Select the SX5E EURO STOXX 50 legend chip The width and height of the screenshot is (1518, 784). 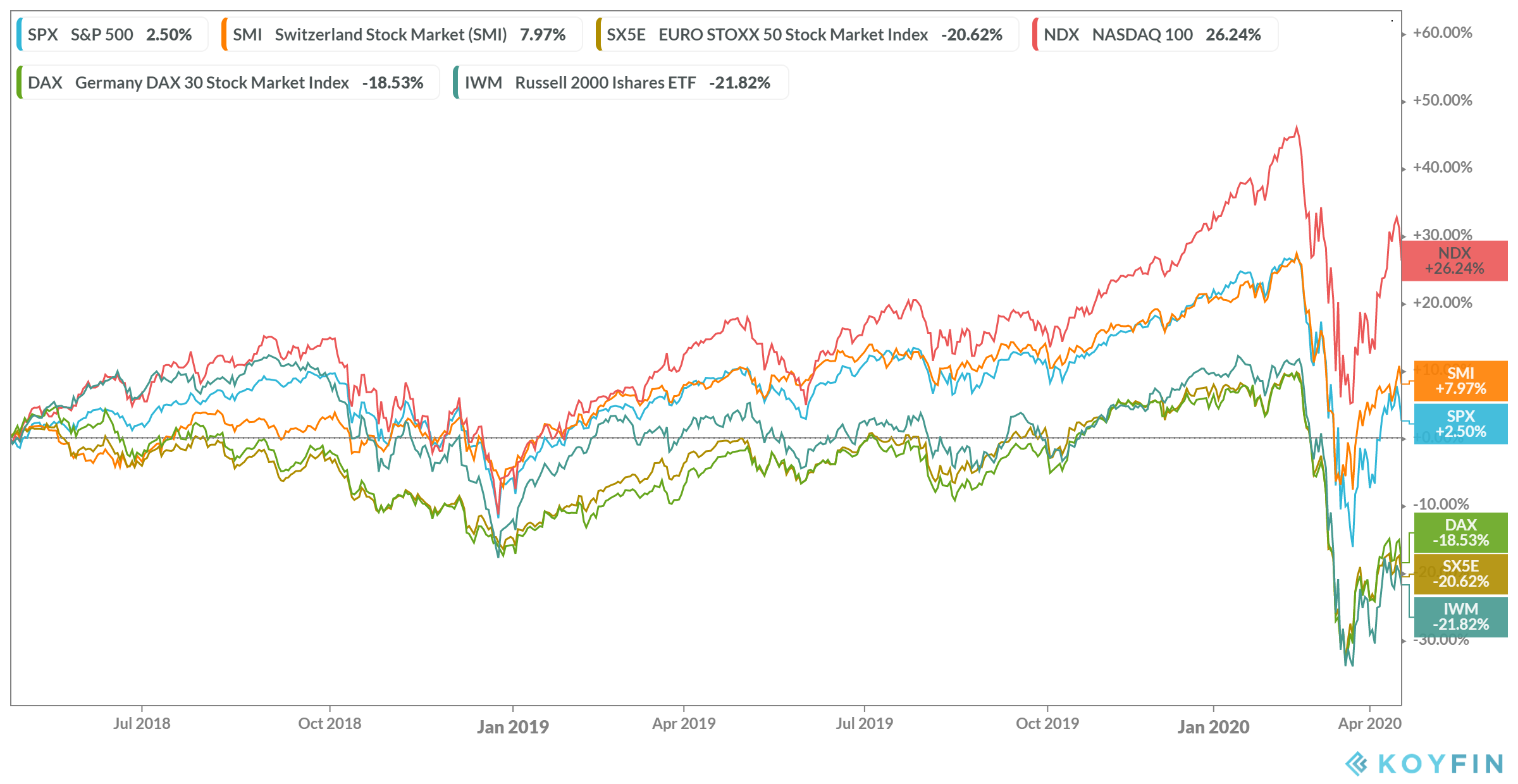(807, 34)
